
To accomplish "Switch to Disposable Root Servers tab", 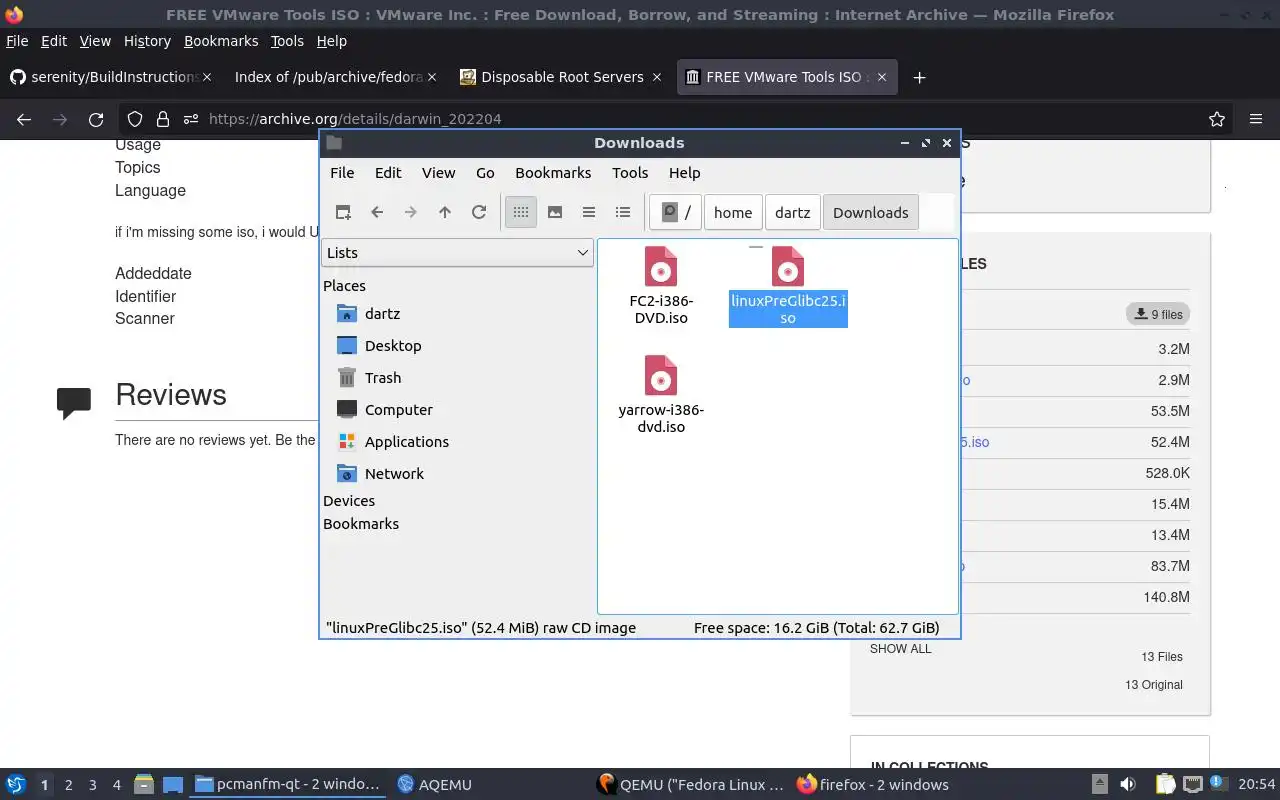I will tap(561, 77).
